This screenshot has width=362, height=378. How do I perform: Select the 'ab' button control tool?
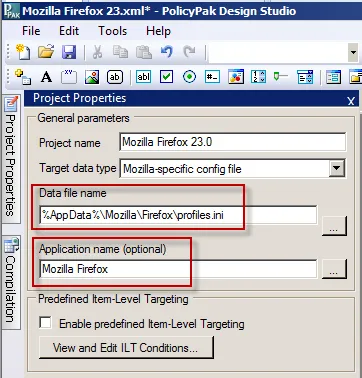click(115, 77)
